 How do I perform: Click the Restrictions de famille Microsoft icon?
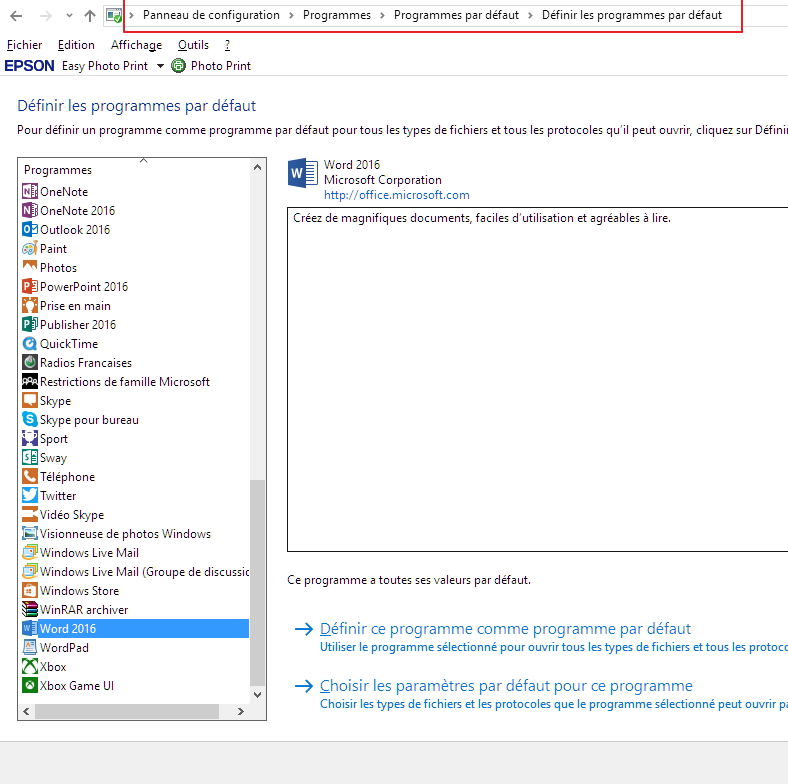pyautogui.click(x=30, y=381)
